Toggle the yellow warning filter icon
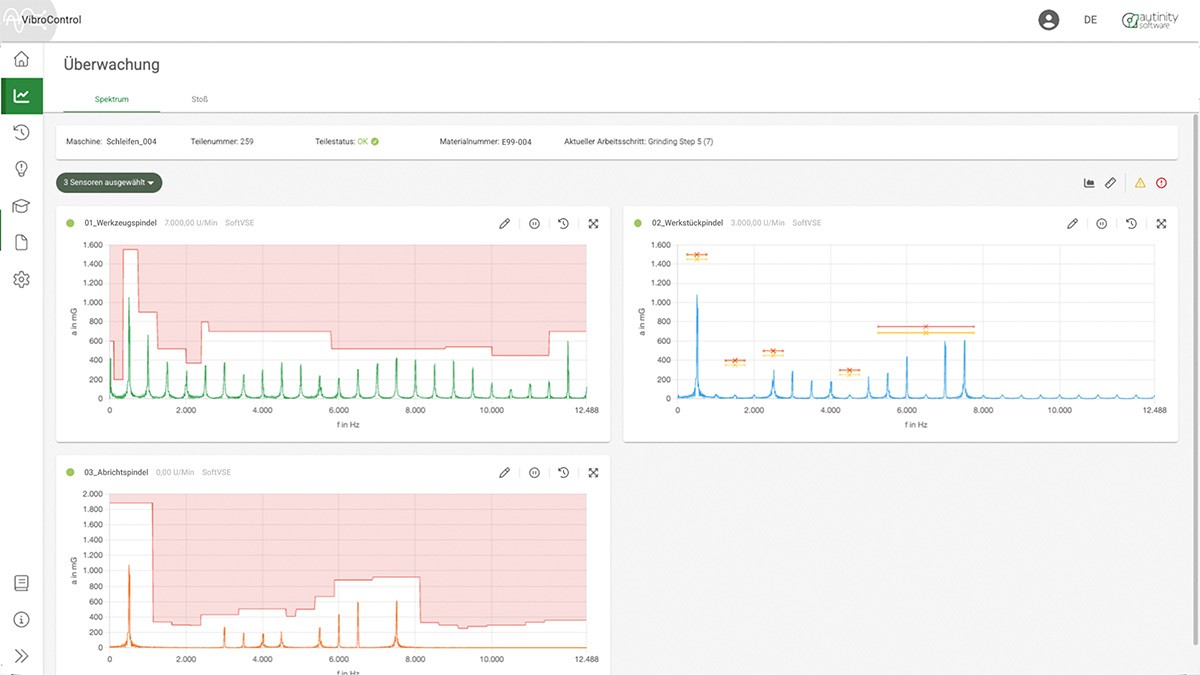This screenshot has width=1200, height=675. pyautogui.click(x=1140, y=183)
